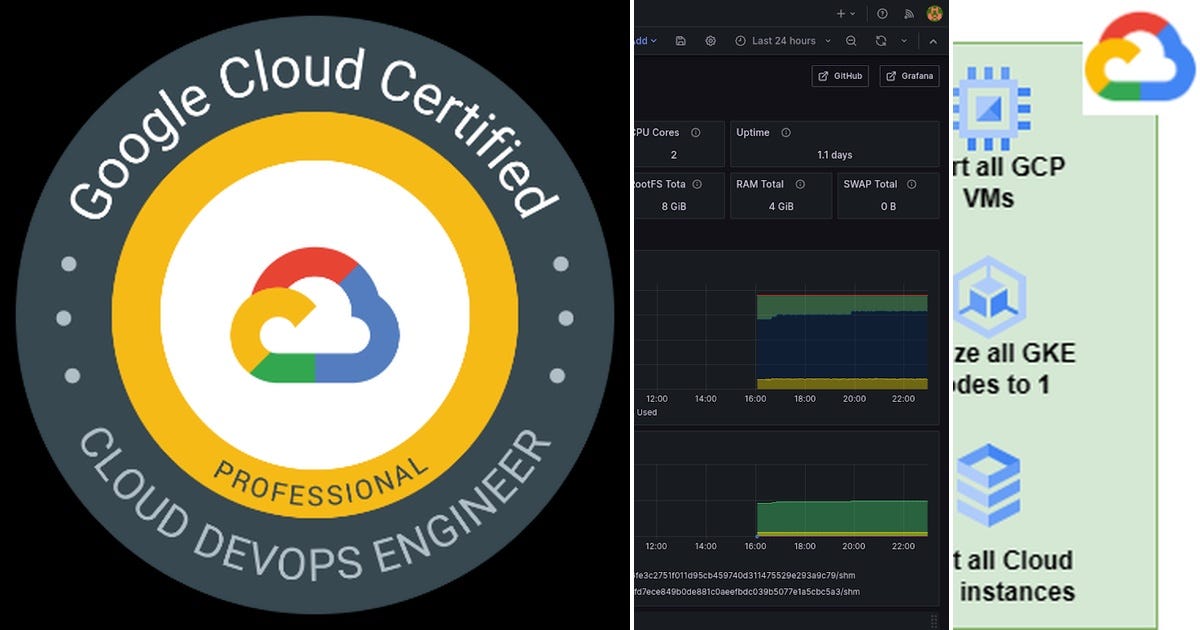Click the RAM Total info icon

tap(800, 184)
